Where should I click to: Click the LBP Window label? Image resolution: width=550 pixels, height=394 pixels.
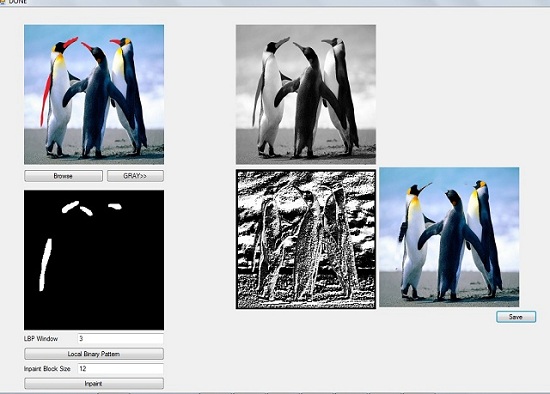41,339
